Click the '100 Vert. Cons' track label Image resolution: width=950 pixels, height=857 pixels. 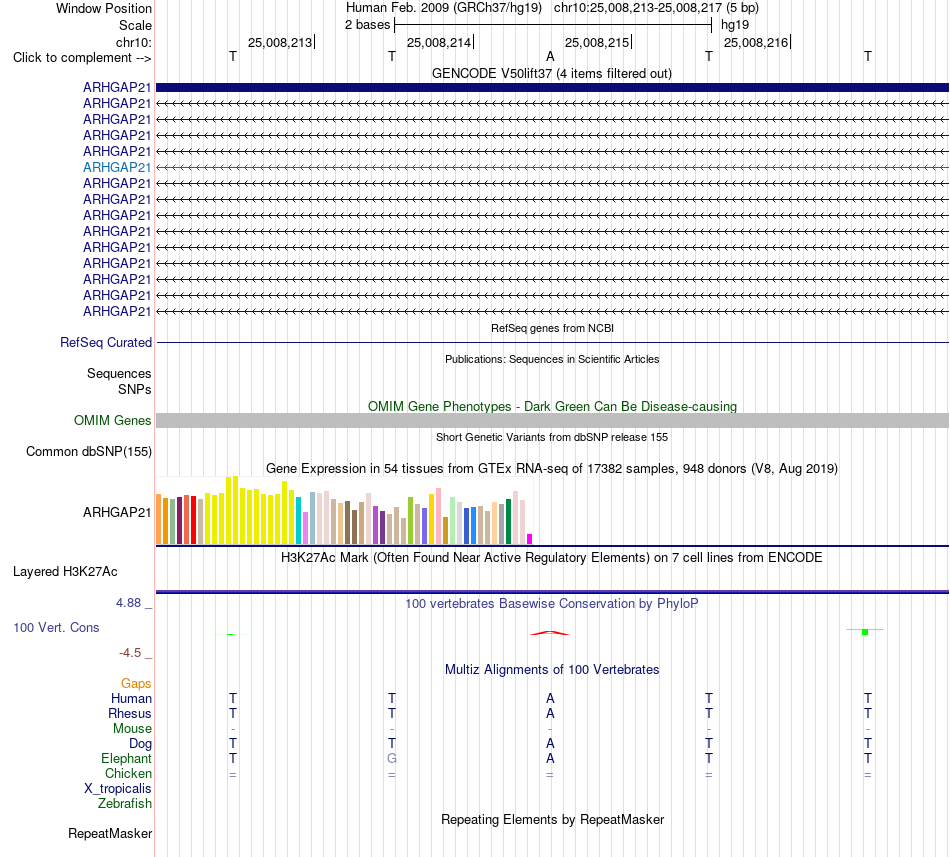pos(56,627)
